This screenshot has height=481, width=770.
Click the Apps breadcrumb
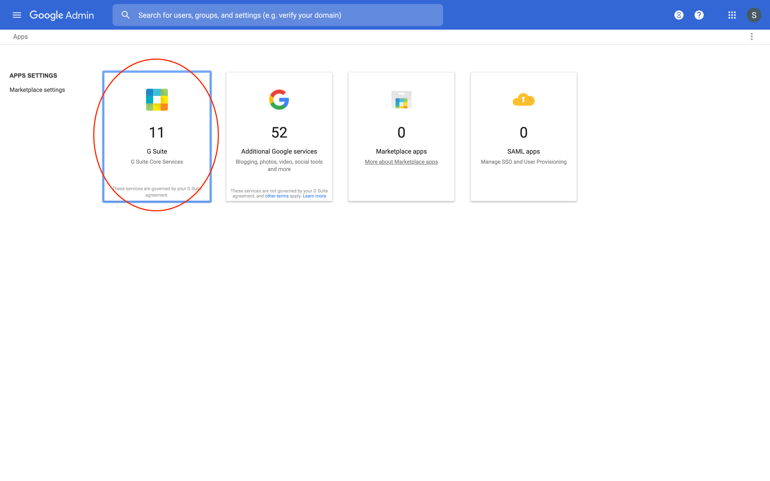tap(20, 37)
